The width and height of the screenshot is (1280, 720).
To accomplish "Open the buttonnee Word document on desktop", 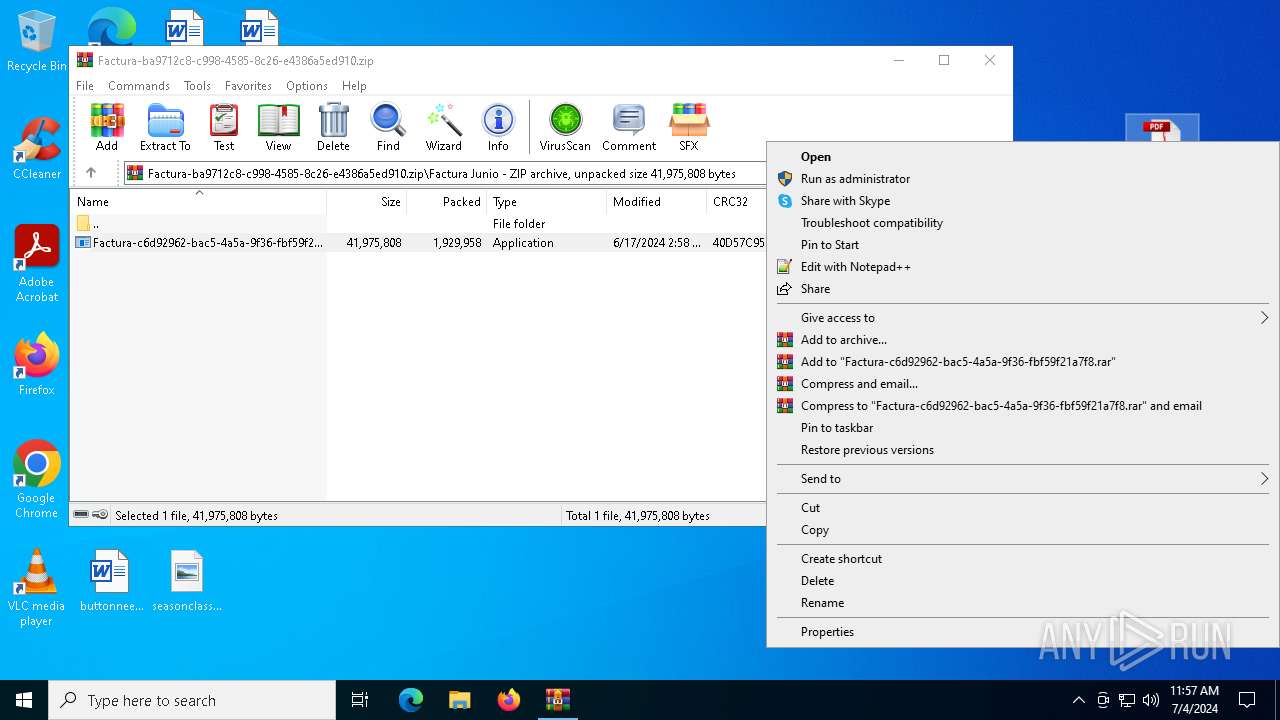I will click(111, 581).
